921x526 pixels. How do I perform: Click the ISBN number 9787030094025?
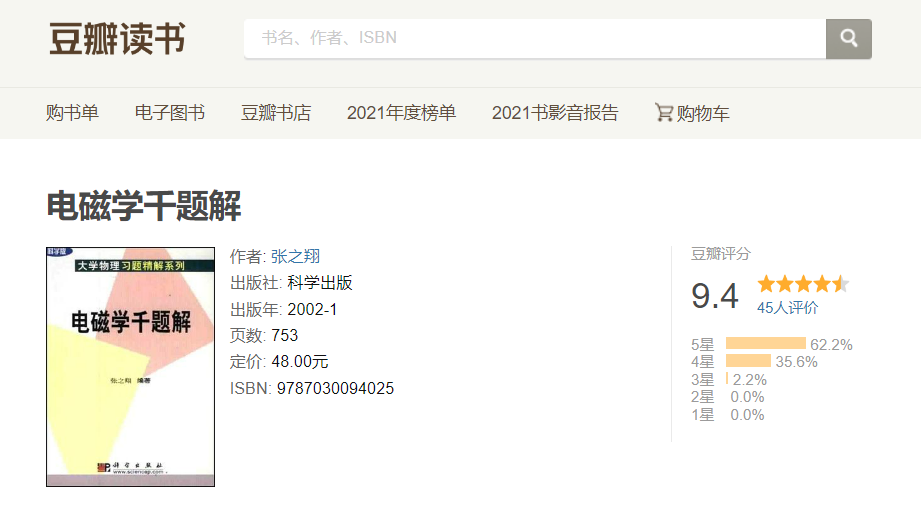click(x=335, y=389)
